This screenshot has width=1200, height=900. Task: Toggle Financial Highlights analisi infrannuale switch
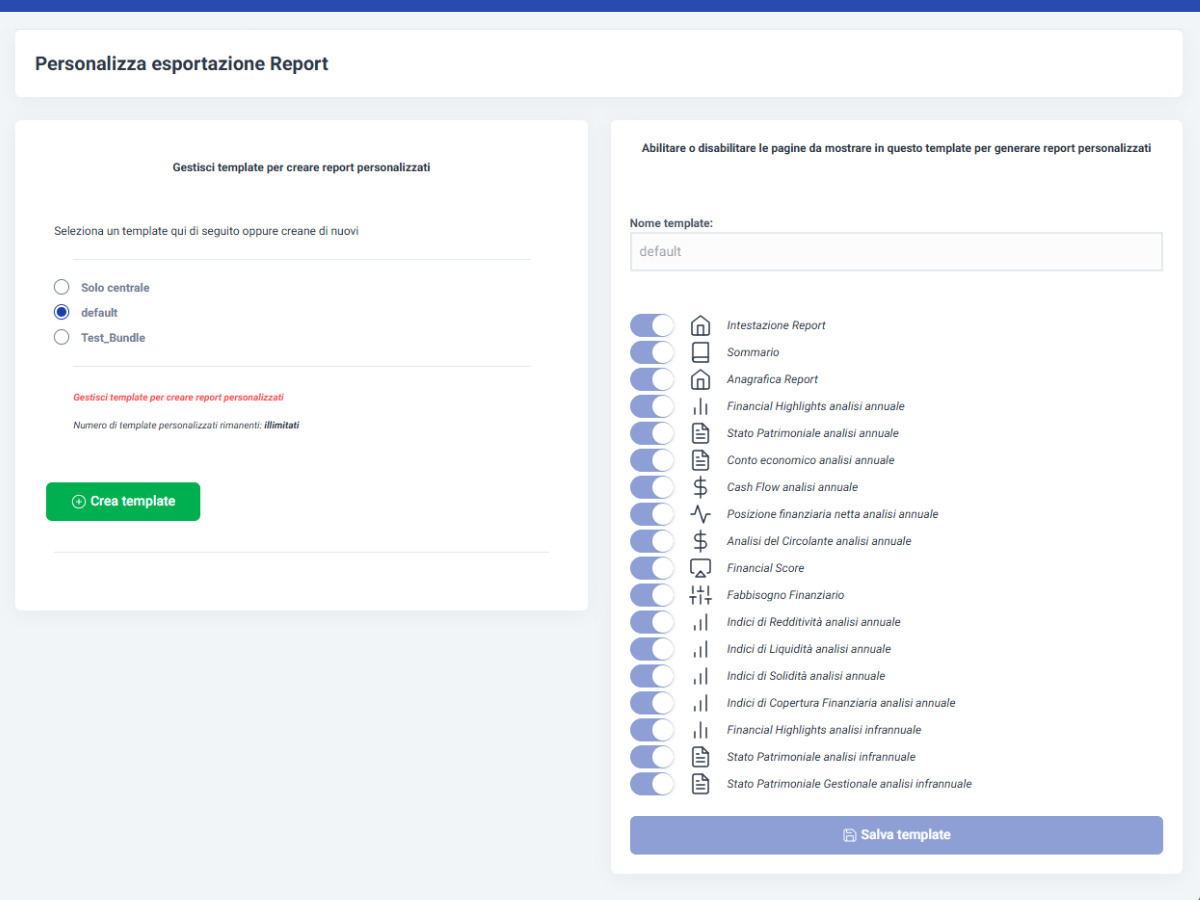652,730
